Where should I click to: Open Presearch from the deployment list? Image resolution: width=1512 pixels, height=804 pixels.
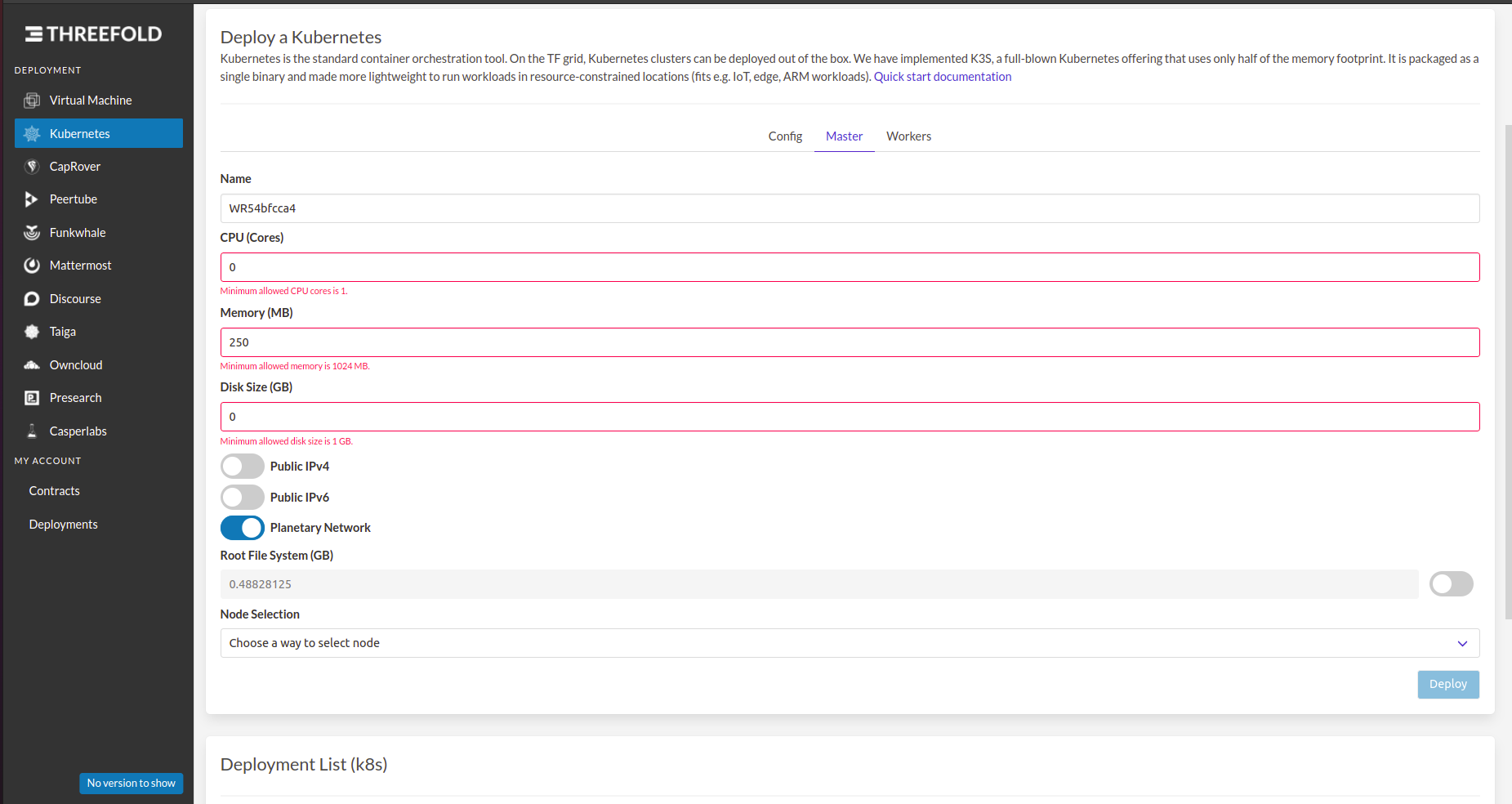point(75,397)
